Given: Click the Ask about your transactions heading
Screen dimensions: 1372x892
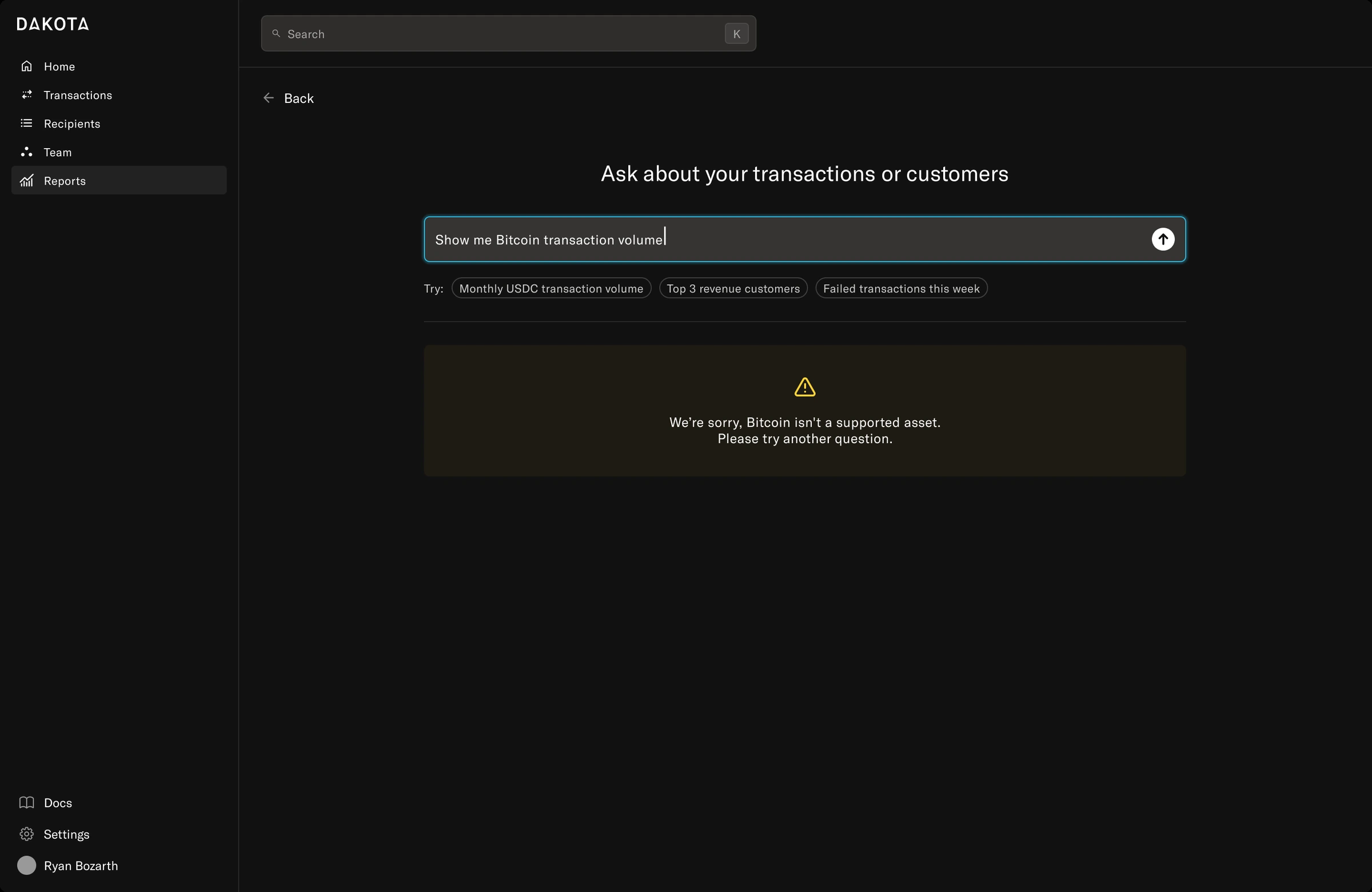Looking at the screenshot, I should point(805,174).
